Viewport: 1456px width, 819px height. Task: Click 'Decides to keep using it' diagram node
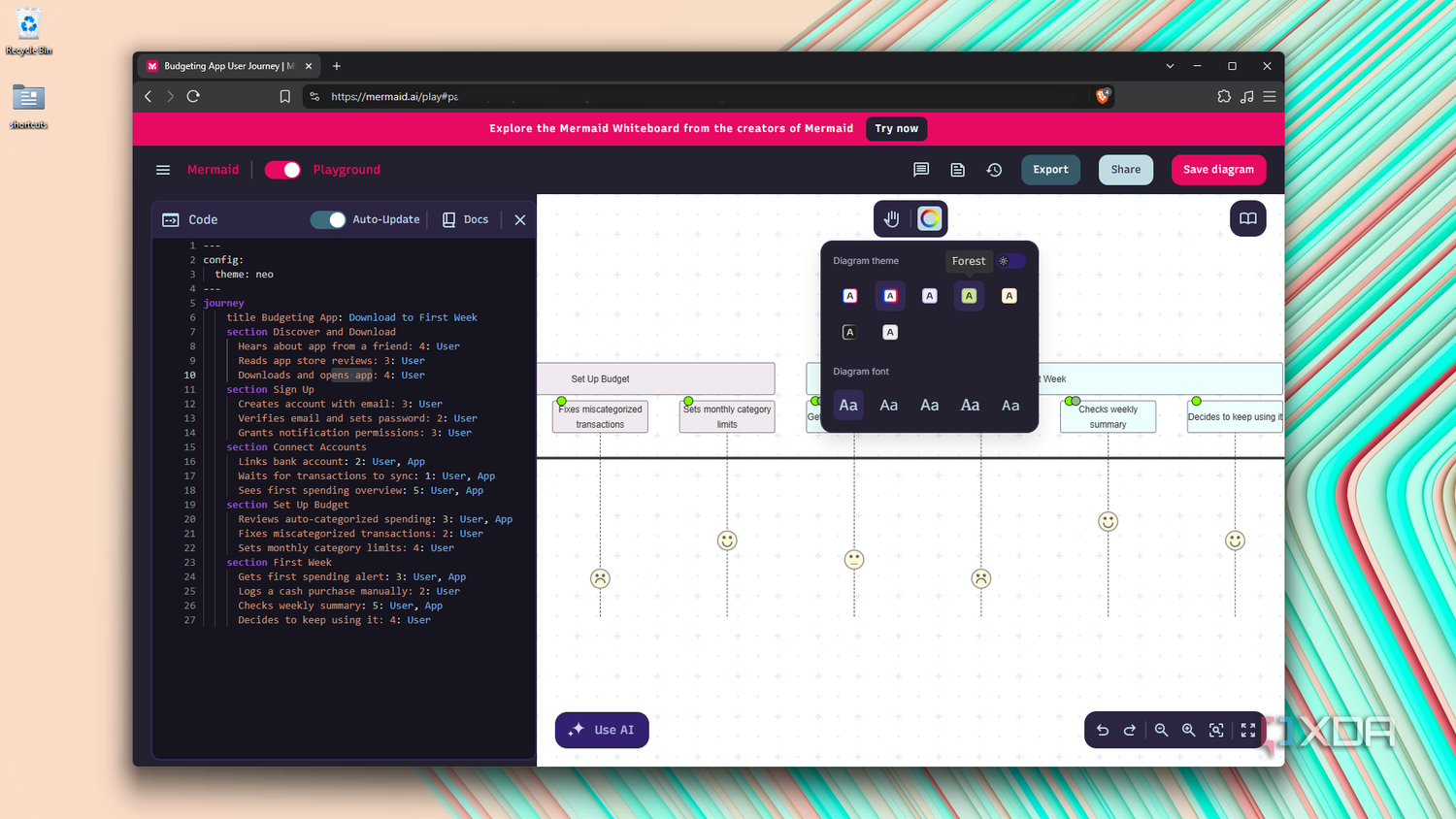[x=1235, y=416]
